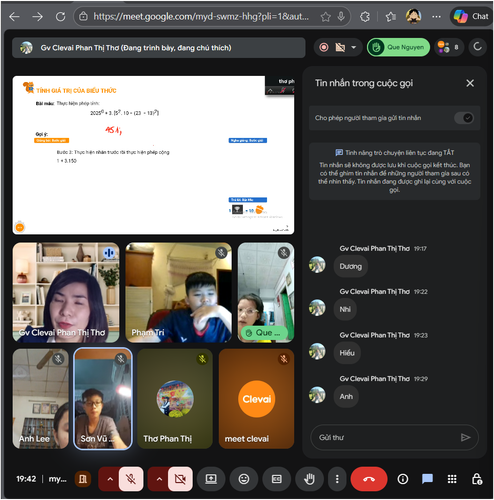
Task: Open the browser profile avatar
Action: [x=413, y=16]
